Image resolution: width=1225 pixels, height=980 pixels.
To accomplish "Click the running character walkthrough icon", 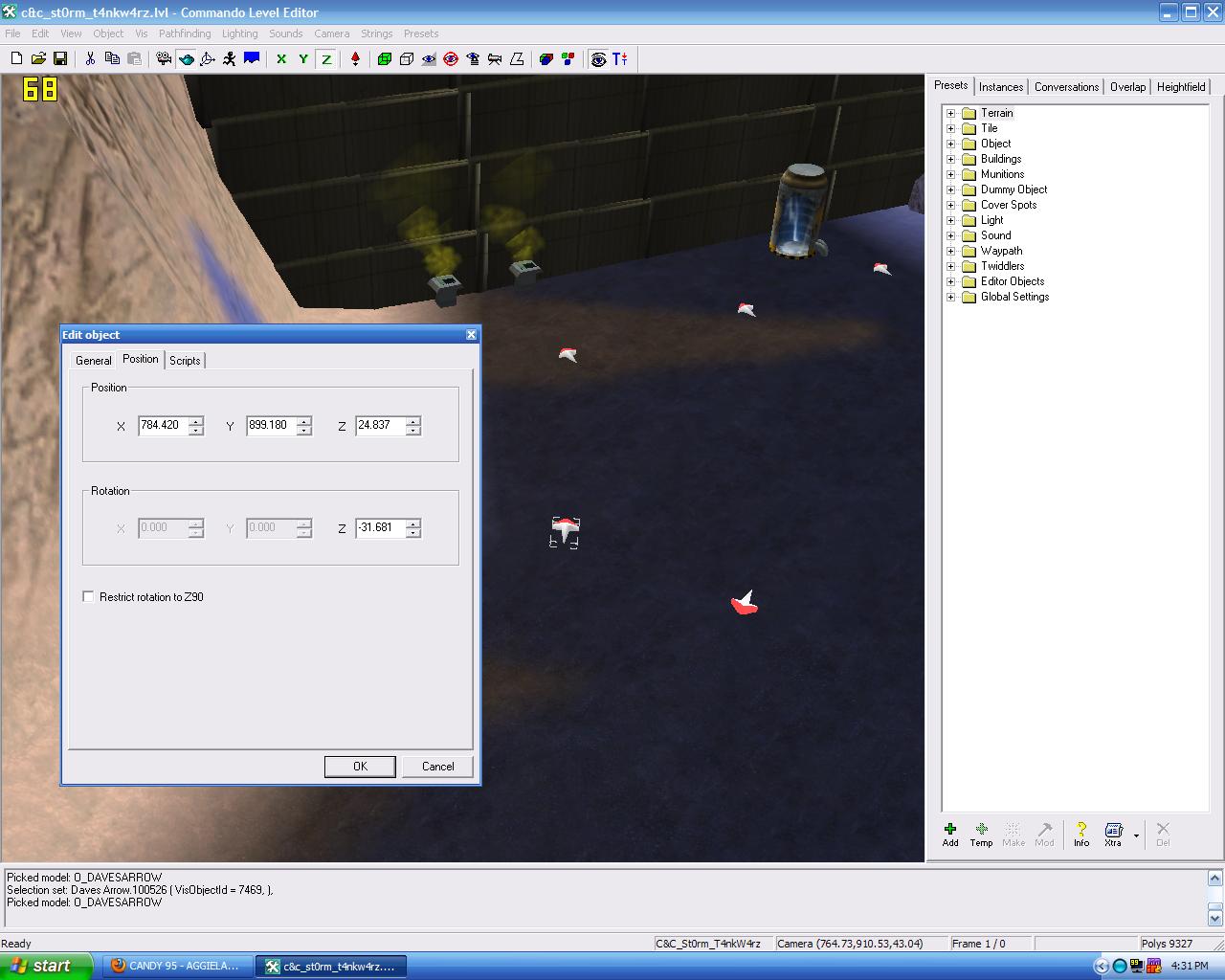I will point(230,58).
